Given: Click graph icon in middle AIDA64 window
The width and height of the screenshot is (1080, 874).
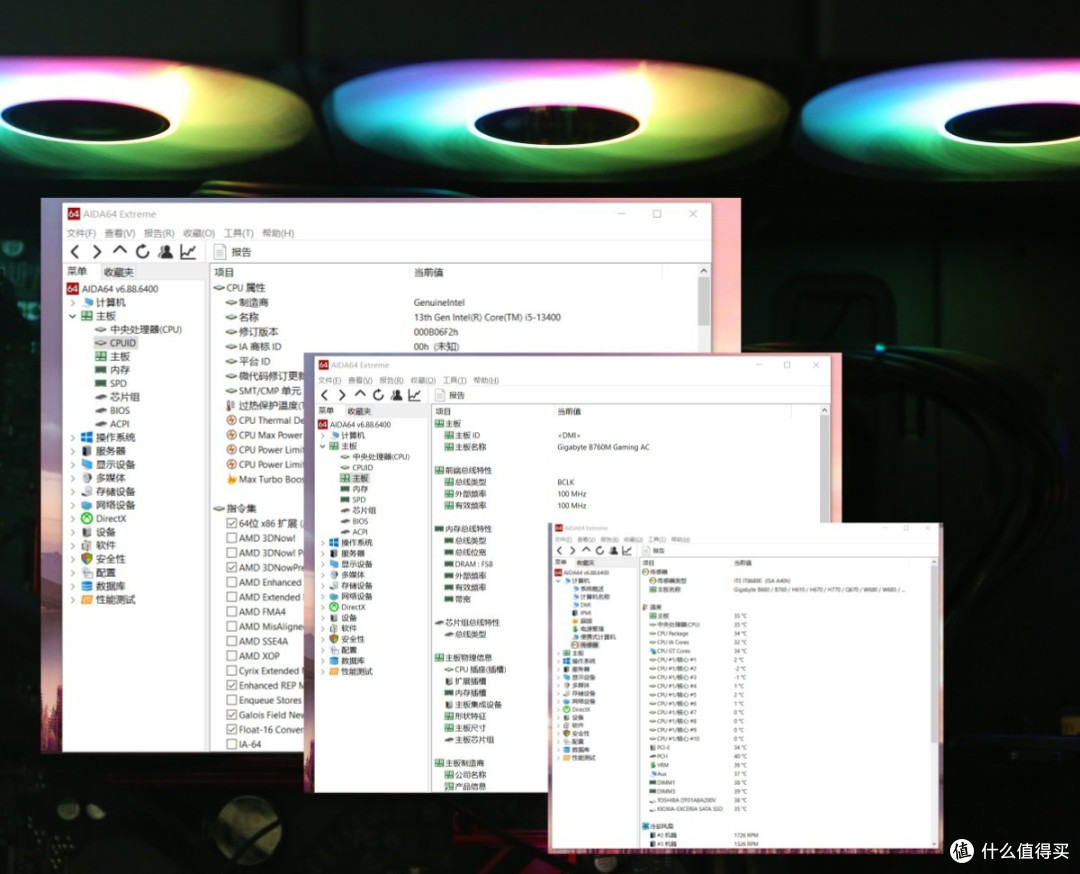Looking at the screenshot, I should click(x=414, y=395).
